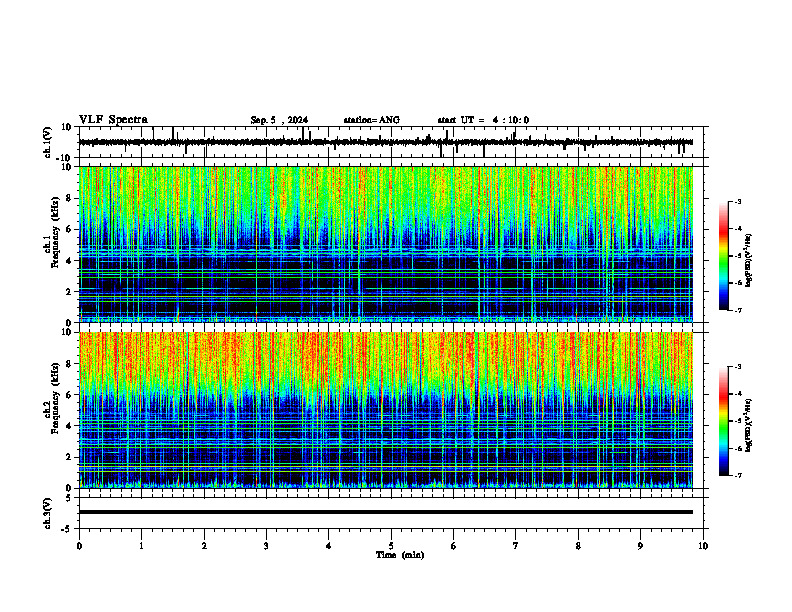Click inside the ch.1 spectrogram panel
Image resolution: width=792 pixels, height=612 pixels.
pyautogui.click(x=385, y=244)
